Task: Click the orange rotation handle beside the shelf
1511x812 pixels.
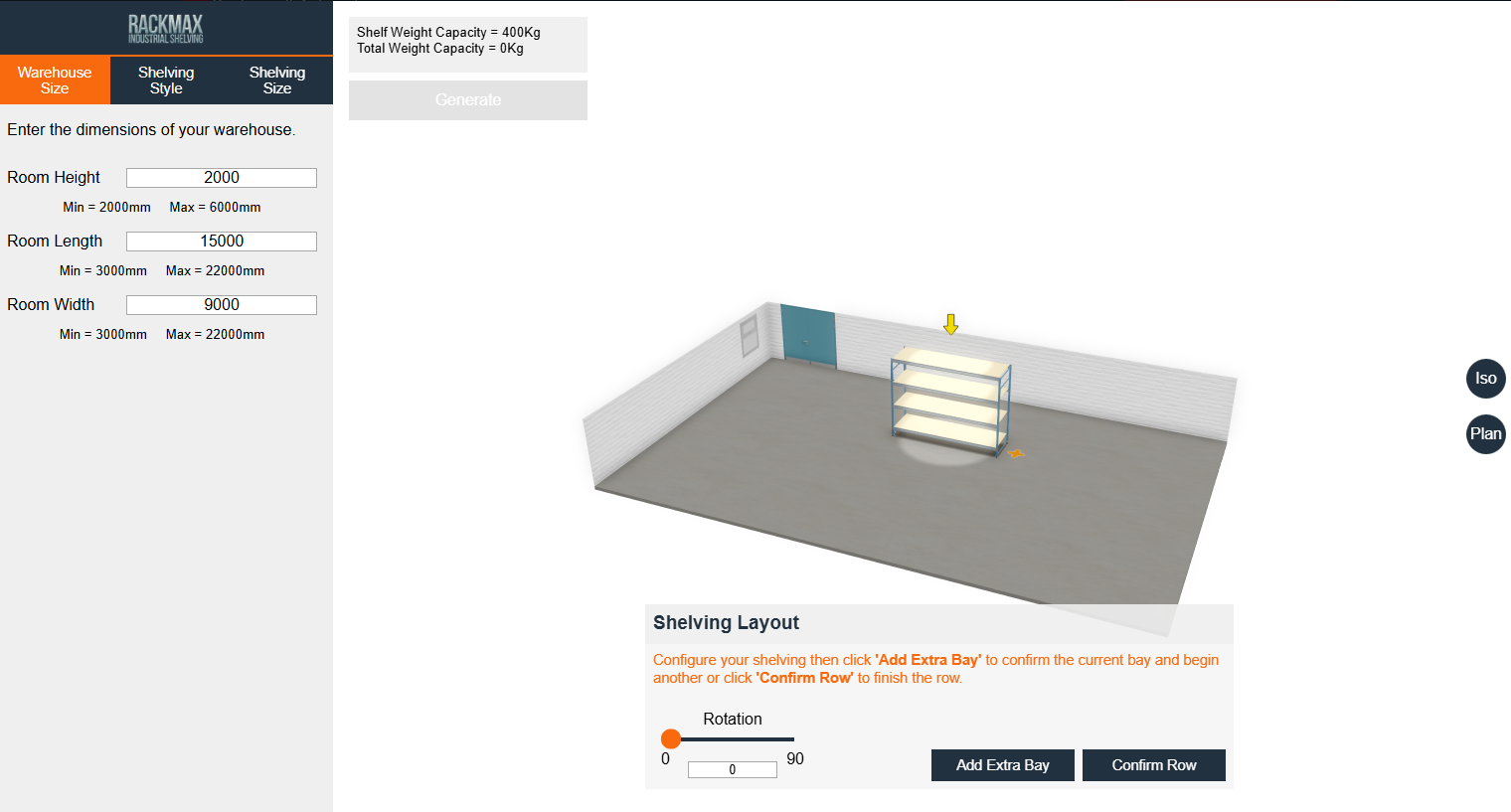Action: tap(1018, 452)
